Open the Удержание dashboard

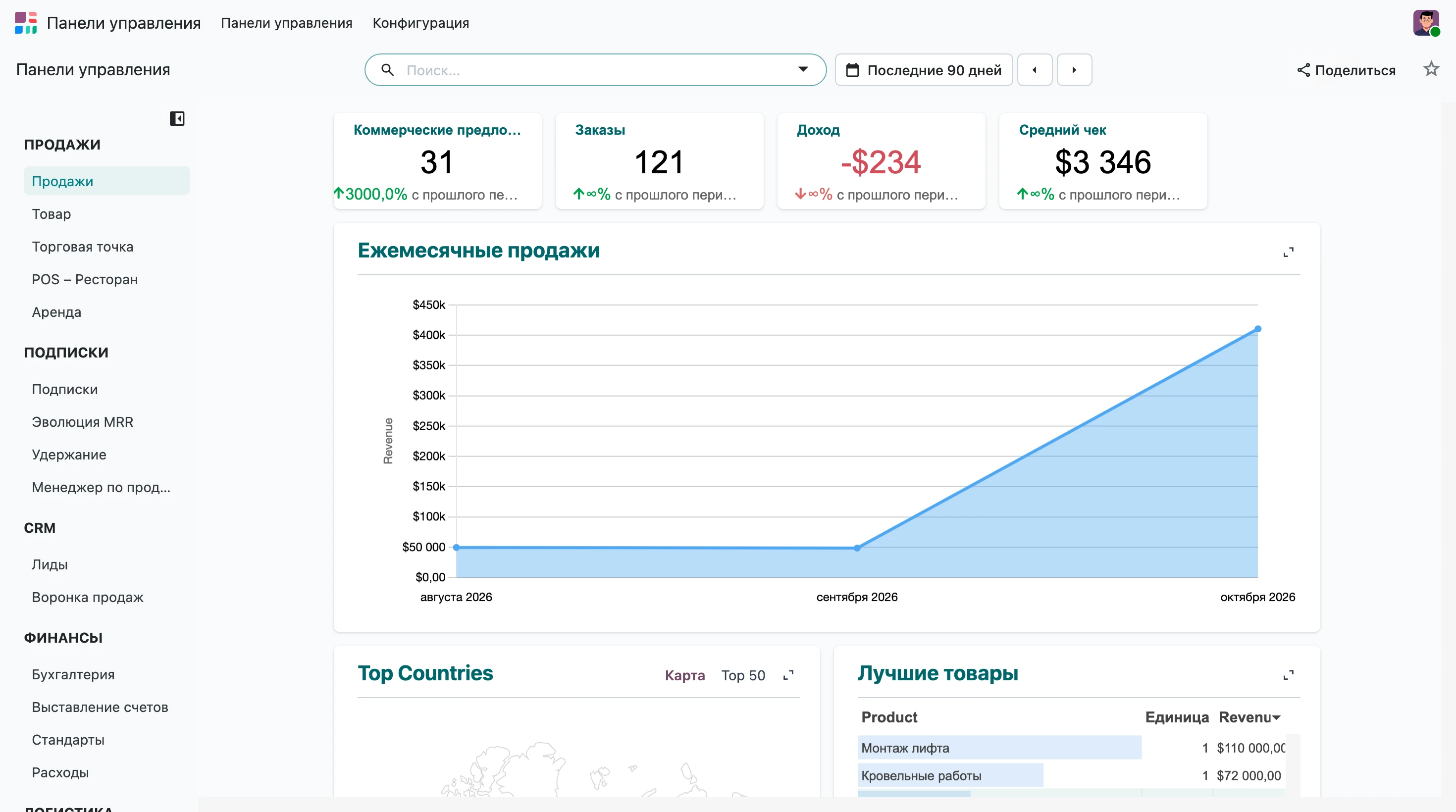point(107,455)
